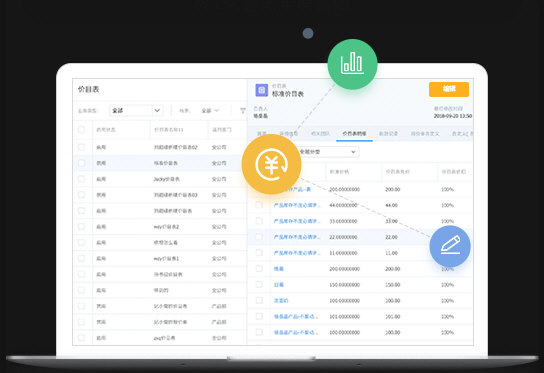Check the box of the 11.00 product row

(259, 253)
